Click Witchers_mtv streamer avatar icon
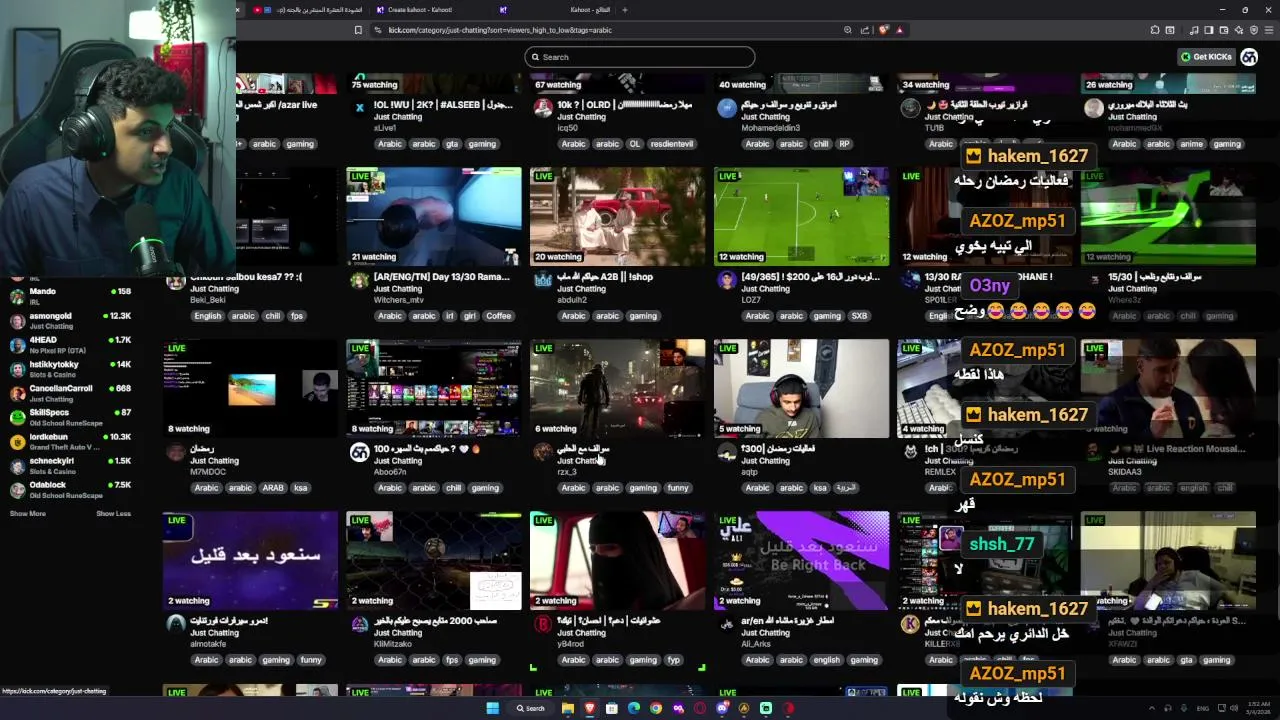This screenshot has width=1280, height=720. (359, 281)
